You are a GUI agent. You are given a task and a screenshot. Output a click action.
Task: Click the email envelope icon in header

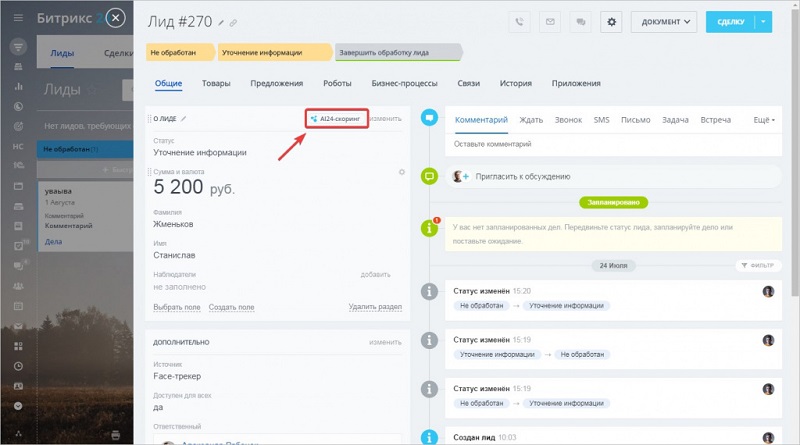[550, 22]
